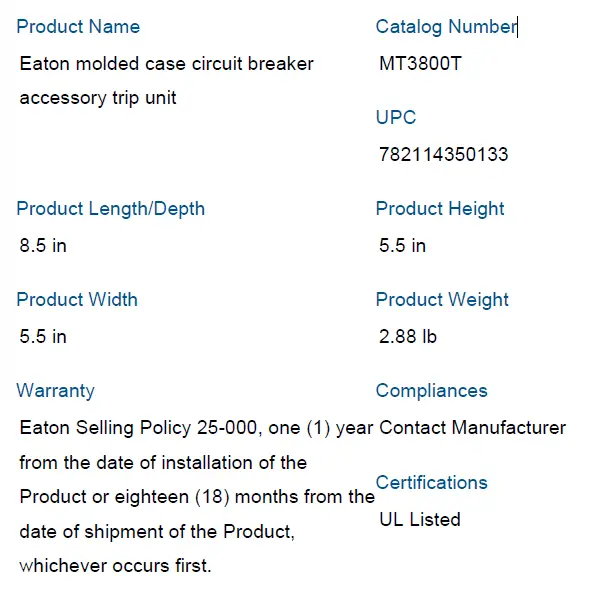Select the 5.5 in value under Product Width
606x599 pixels.
43,337
